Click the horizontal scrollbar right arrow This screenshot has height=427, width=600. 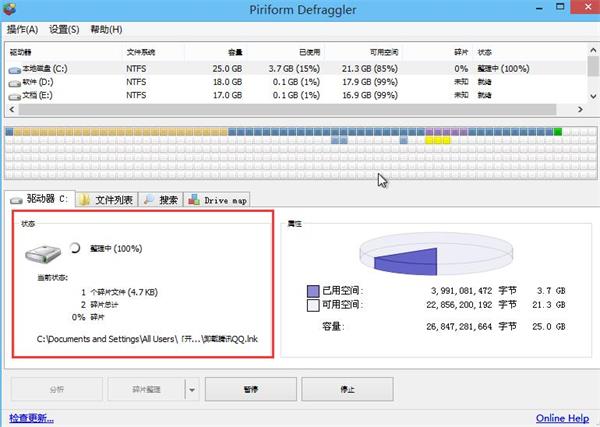point(580,109)
